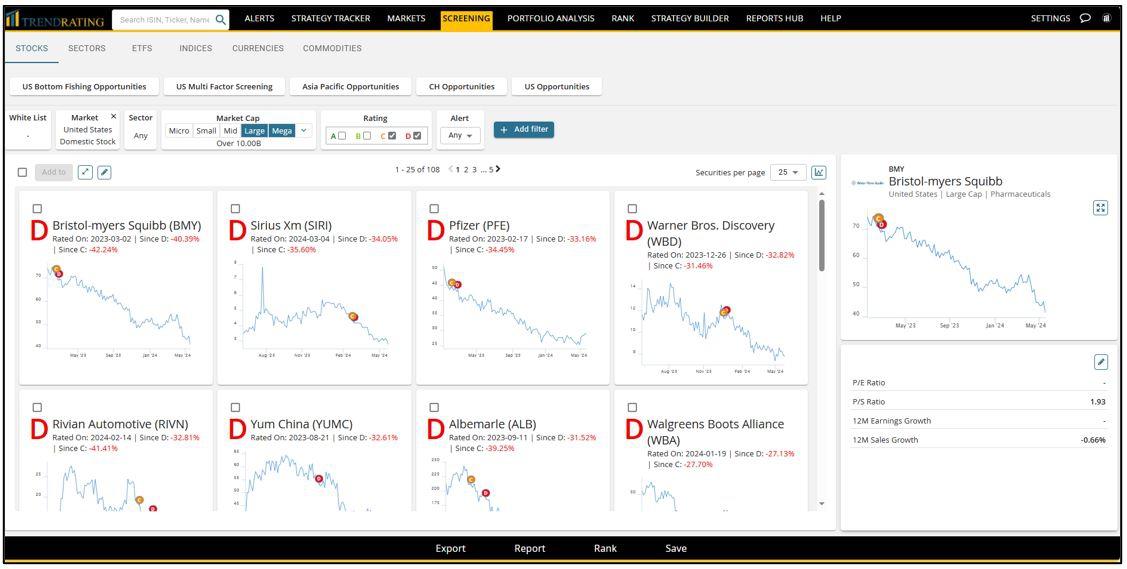Viewport: 1127px width, 569px height.
Task: Switch to the Commodities tab
Action: pyautogui.click(x=332, y=48)
